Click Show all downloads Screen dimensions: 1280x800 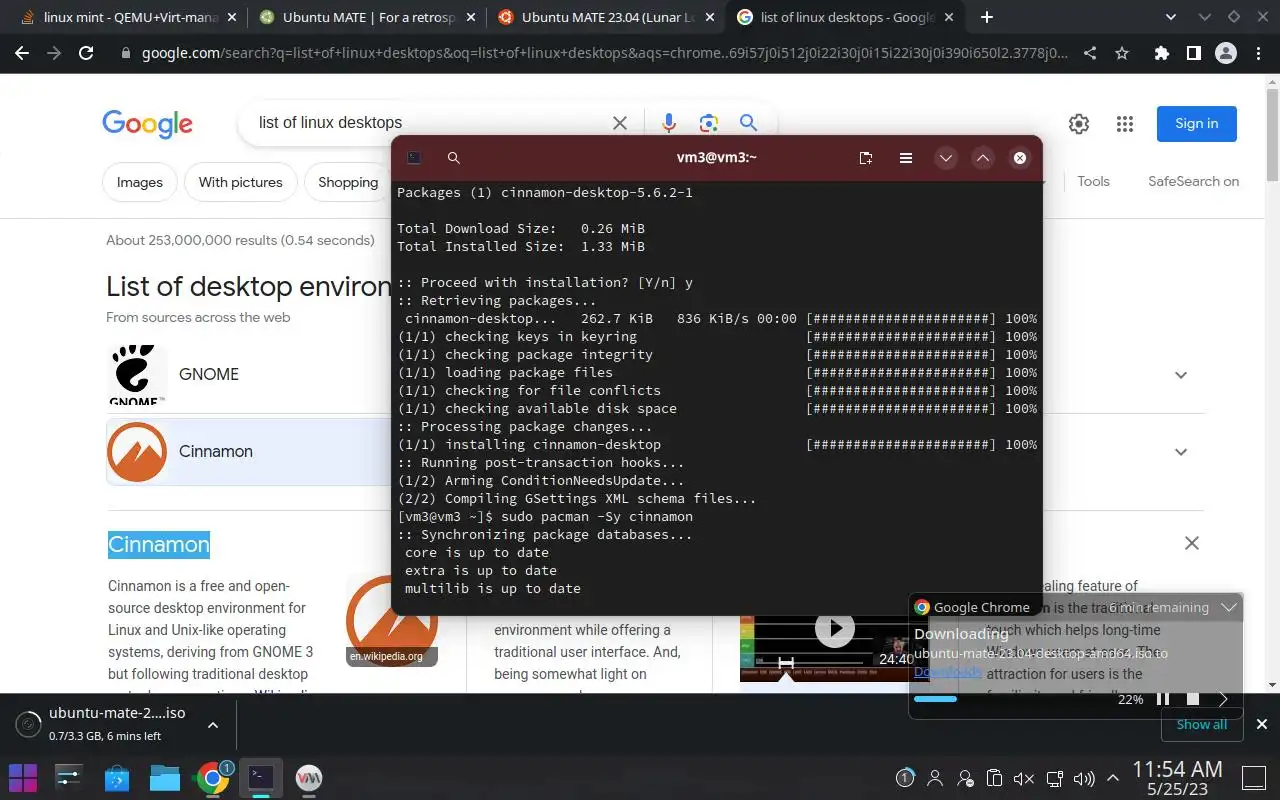(1201, 724)
